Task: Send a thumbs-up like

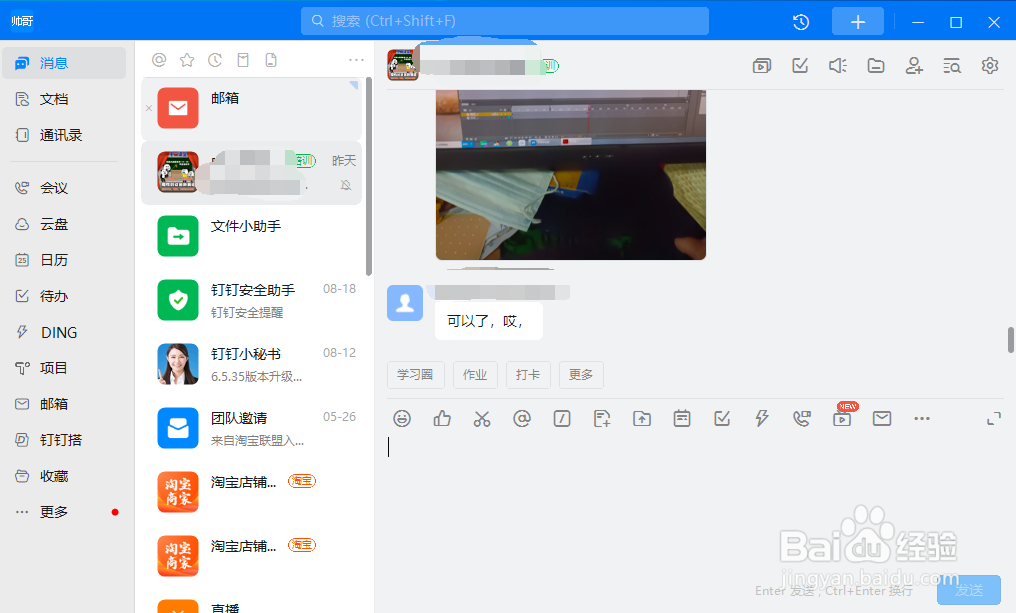Action: pos(442,419)
